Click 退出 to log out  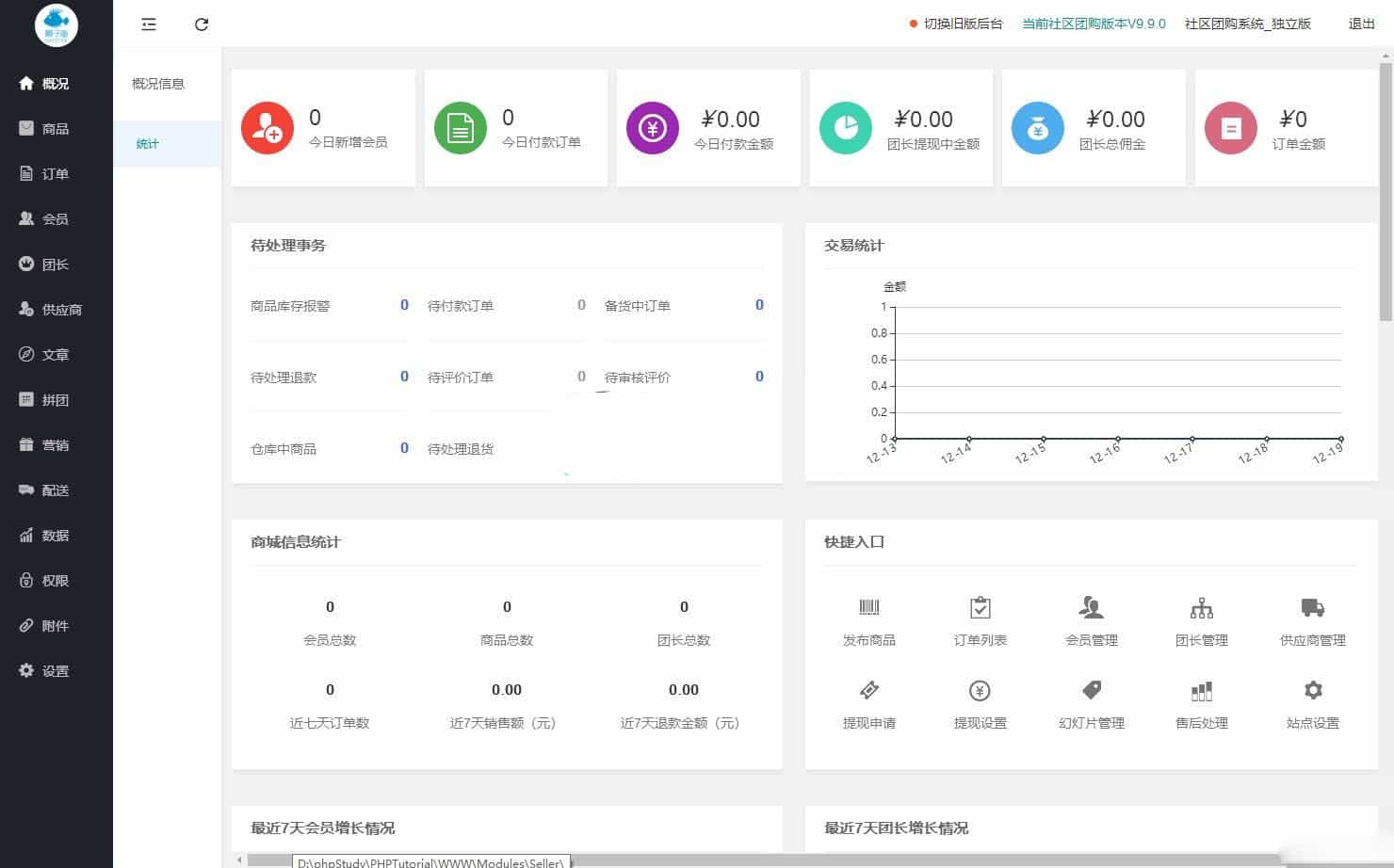[1359, 24]
